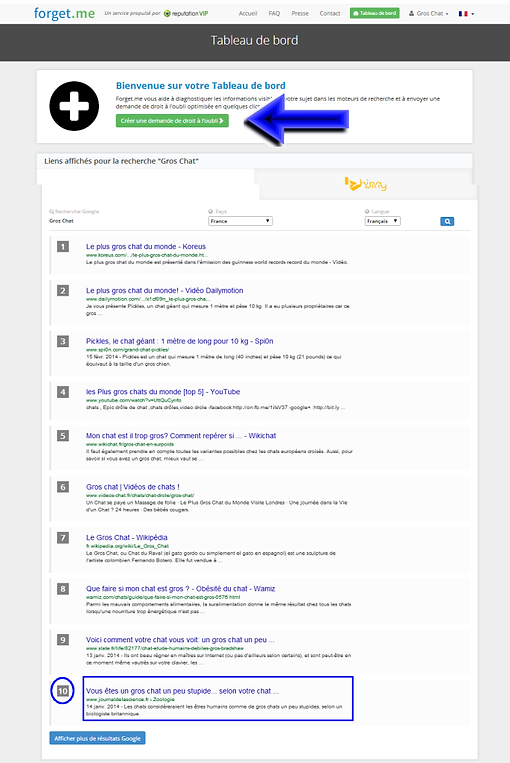Open Vous êtes un gros chat un peu stupide result
This screenshot has width=510, height=763.
[182, 691]
